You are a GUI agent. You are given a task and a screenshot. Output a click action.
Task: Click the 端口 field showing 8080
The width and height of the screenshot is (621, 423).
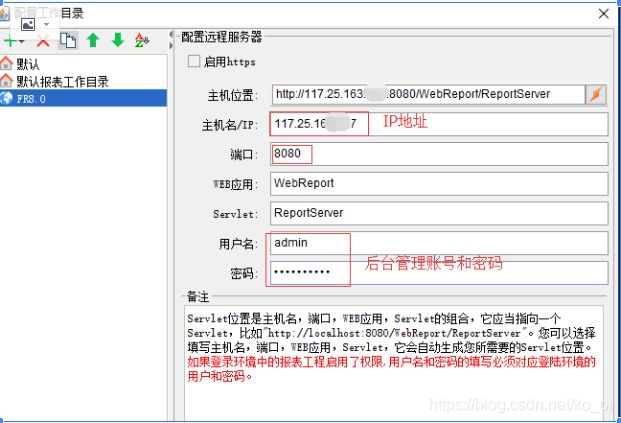pyautogui.click(x=439, y=154)
